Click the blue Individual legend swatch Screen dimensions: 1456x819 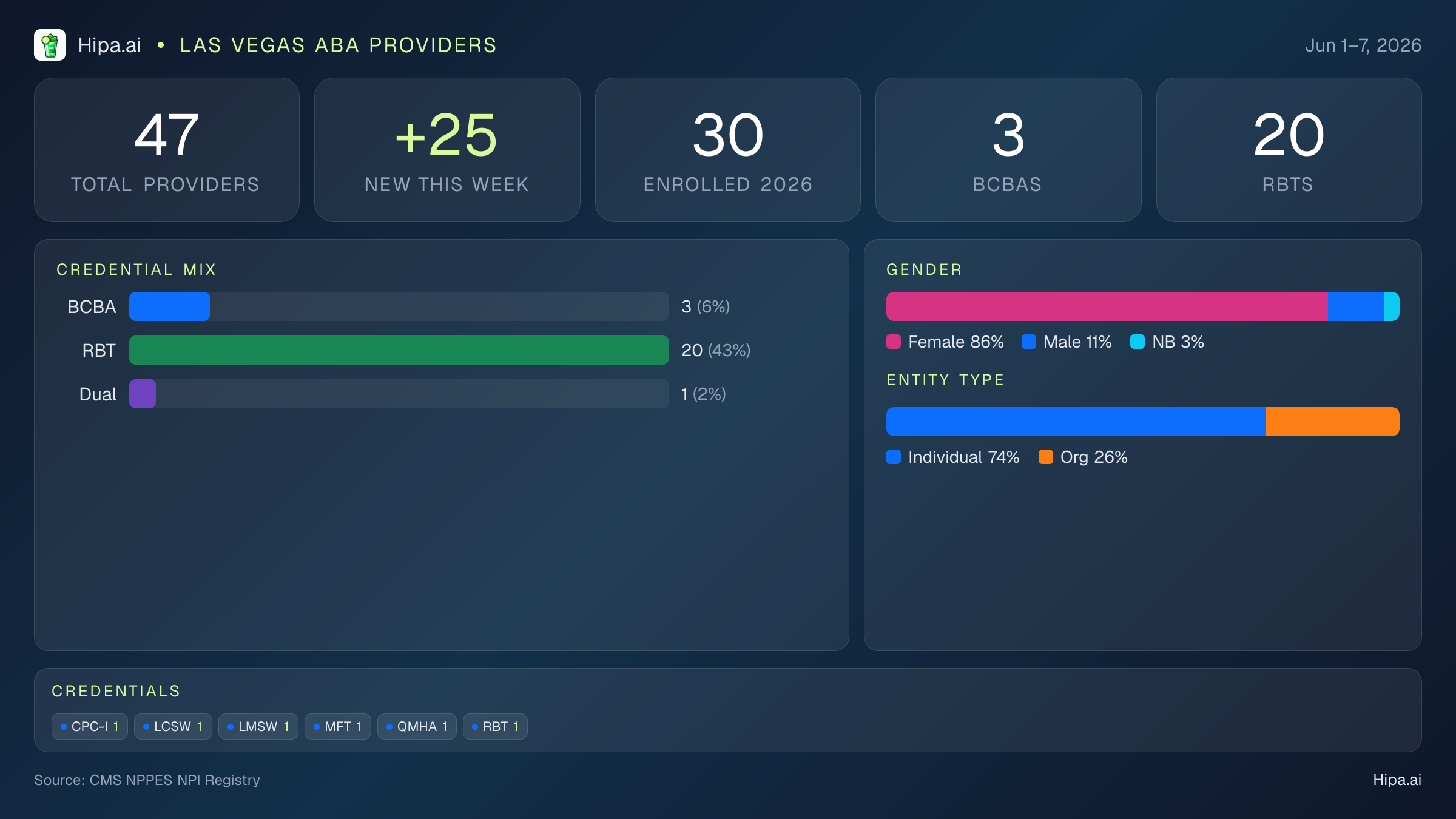point(894,457)
